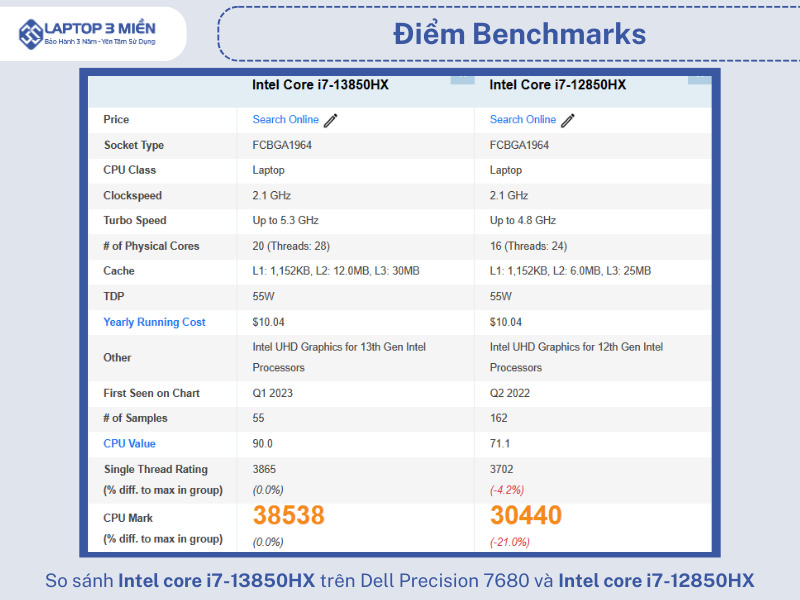This screenshot has width=800, height=600.
Task: Follow the CPU Value link
Action: (x=129, y=443)
